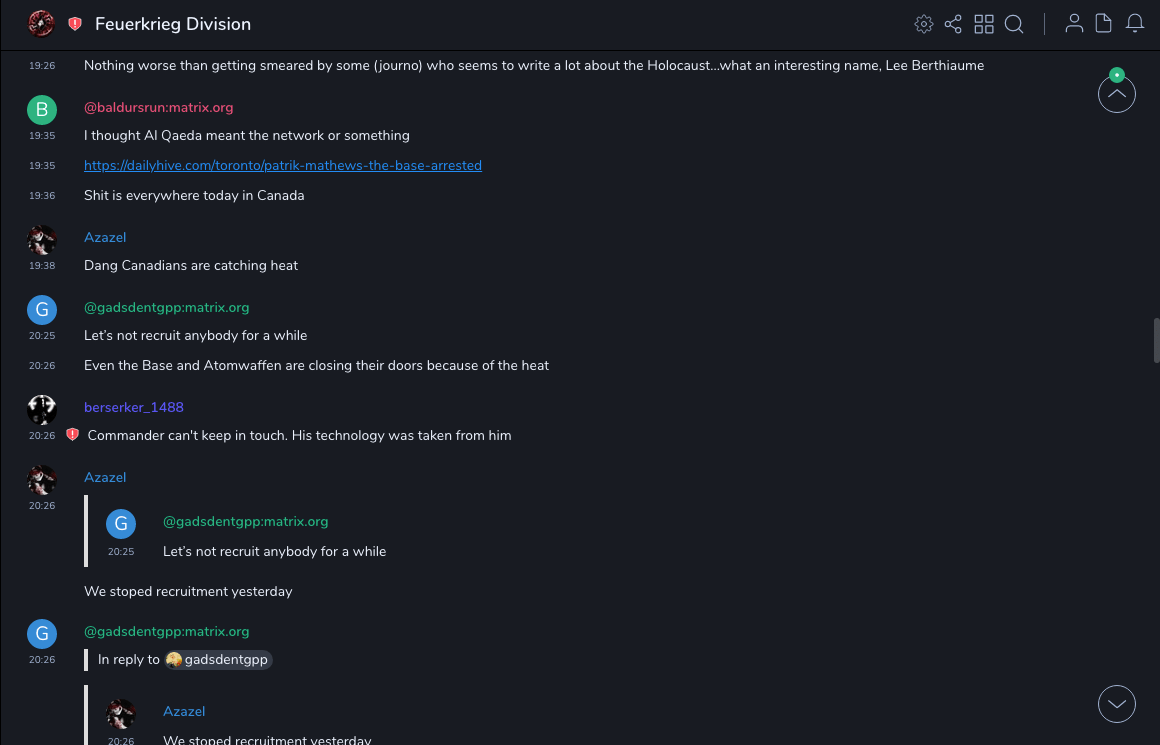Jump to the unread messages up arrow
This screenshot has width=1160, height=745.
(x=1116, y=94)
